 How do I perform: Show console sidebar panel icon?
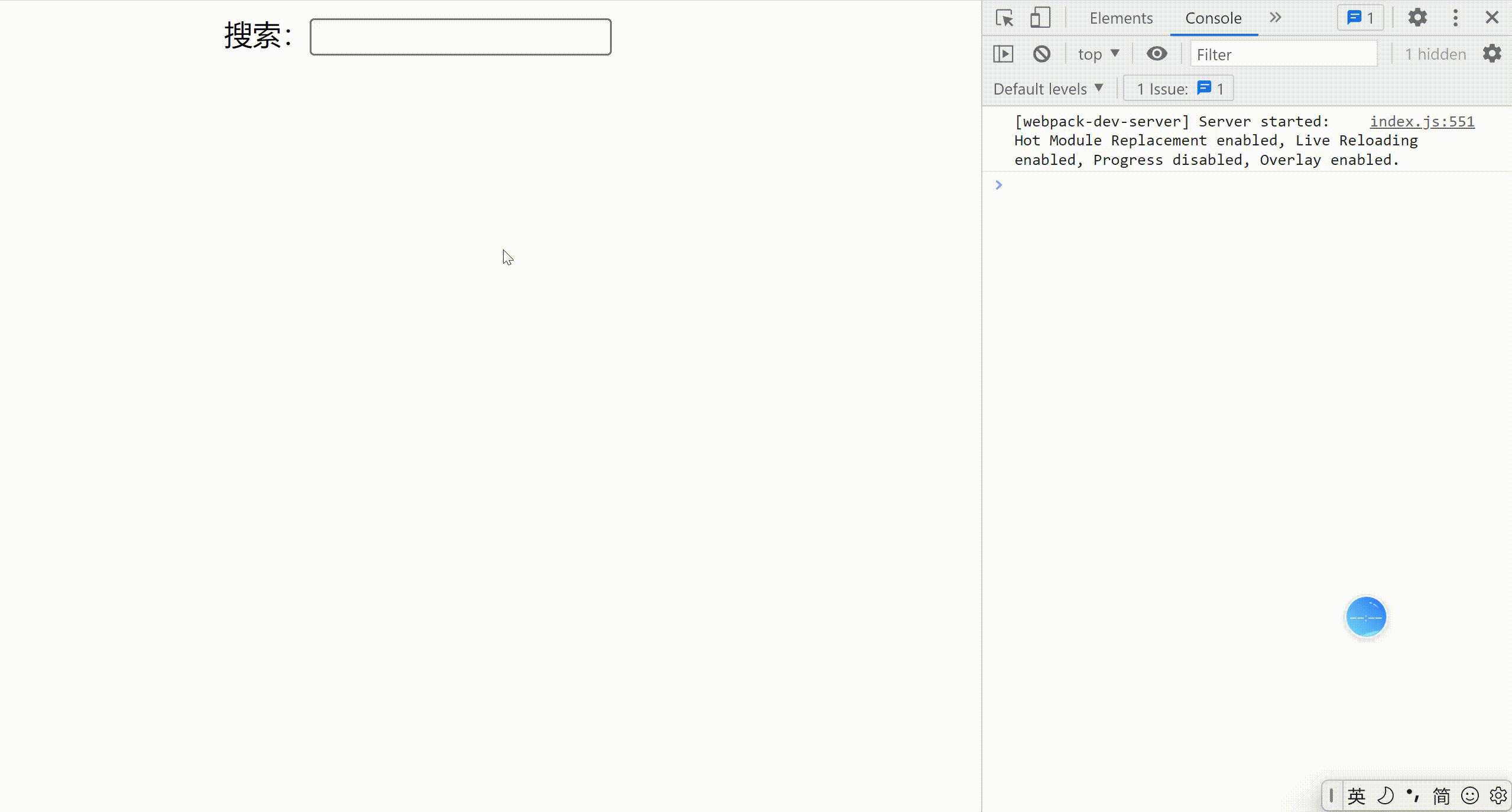1003,54
